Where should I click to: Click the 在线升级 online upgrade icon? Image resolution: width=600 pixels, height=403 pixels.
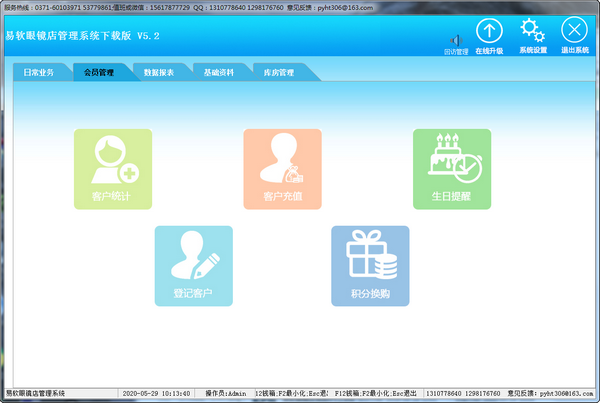[488, 33]
